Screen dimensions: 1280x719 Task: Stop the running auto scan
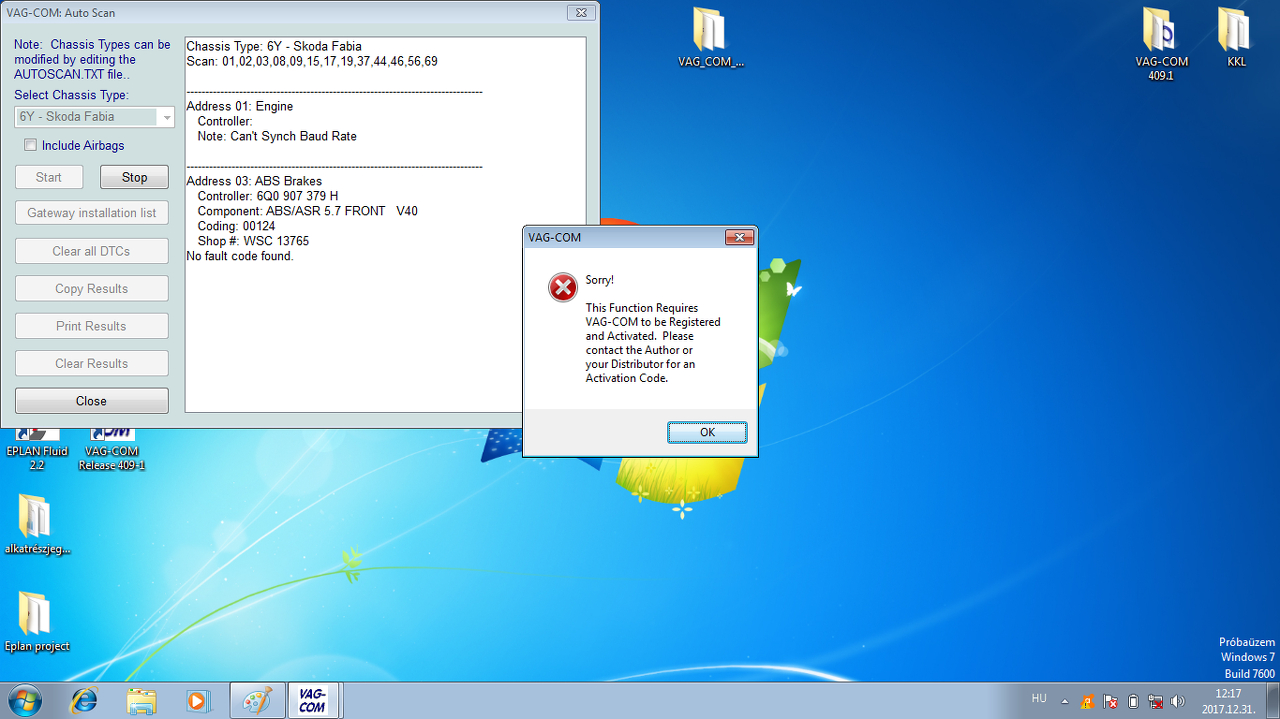[134, 177]
